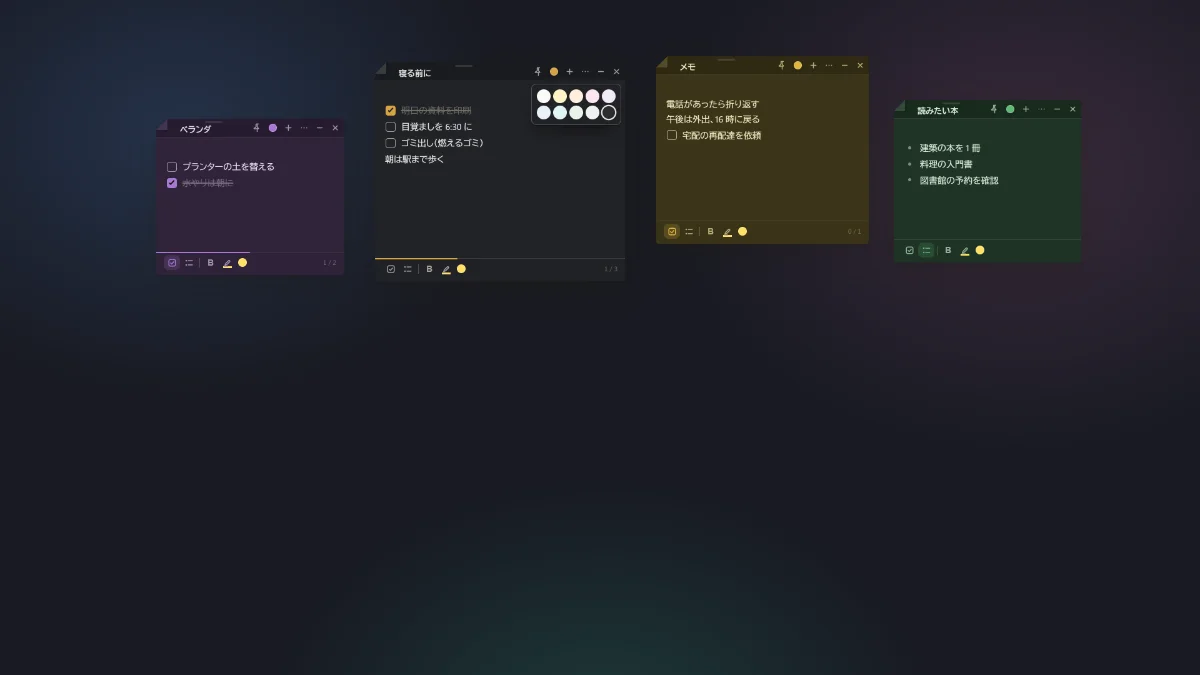Pin the 読みたい本 note
The image size is (1200, 675).
point(994,109)
